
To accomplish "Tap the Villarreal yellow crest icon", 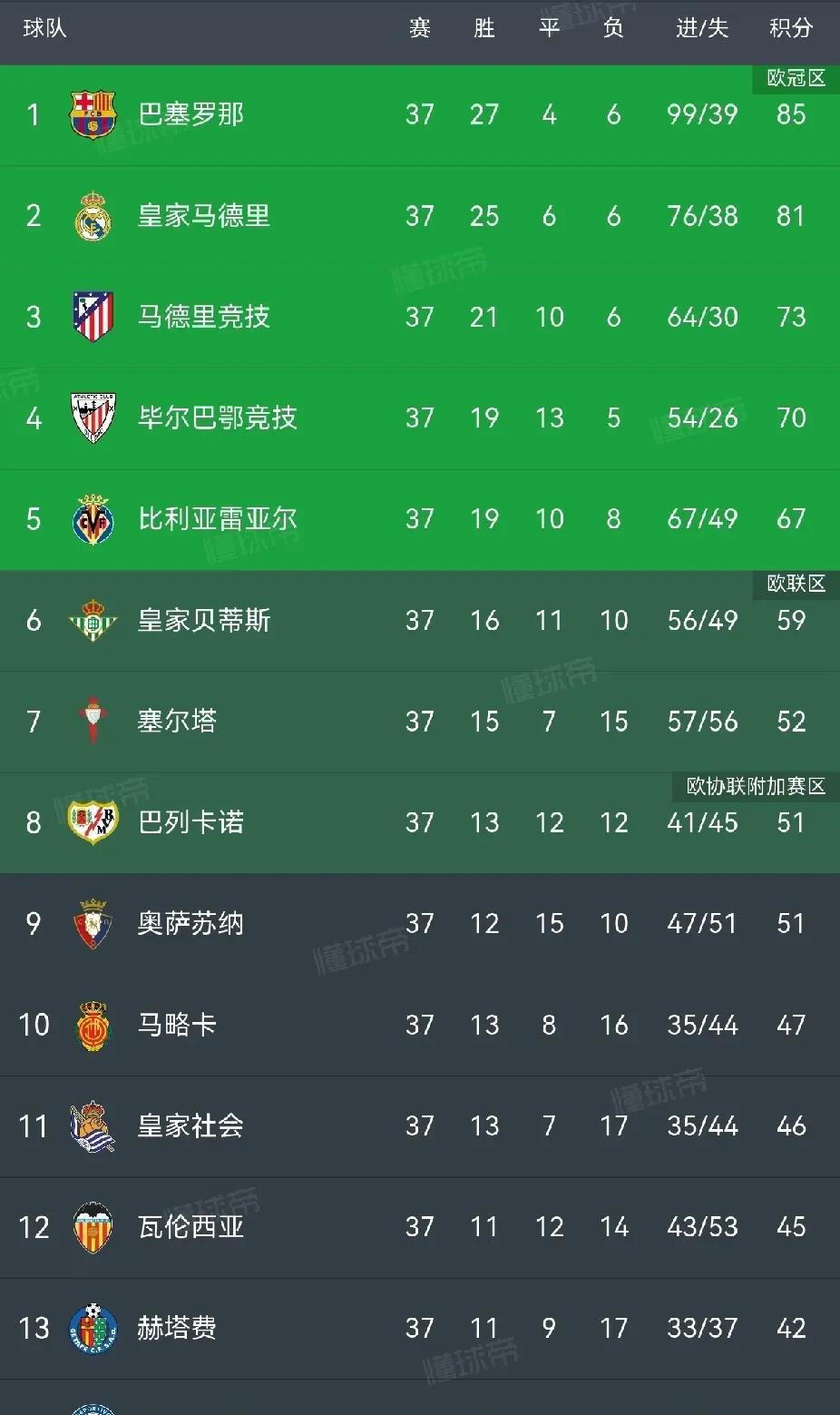I will [x=93, y=519].
